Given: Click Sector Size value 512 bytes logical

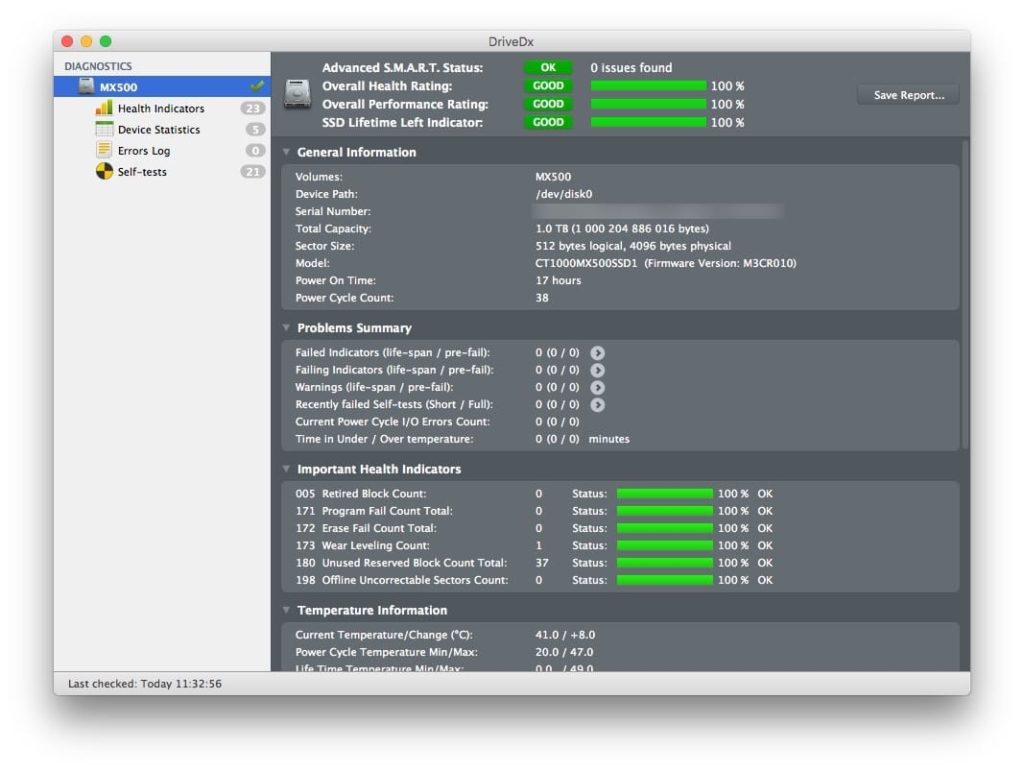Looking at the screenshot, I should pos(633,246).
